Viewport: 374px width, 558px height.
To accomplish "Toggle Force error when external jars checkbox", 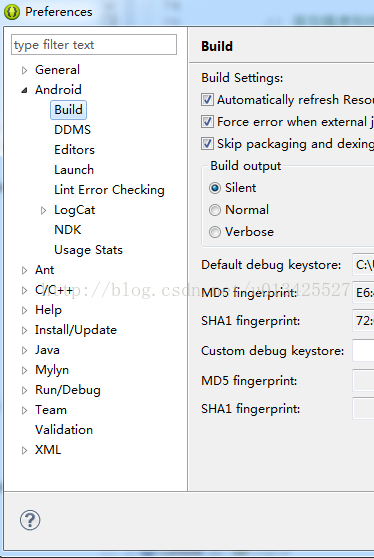I will [207, 122].
